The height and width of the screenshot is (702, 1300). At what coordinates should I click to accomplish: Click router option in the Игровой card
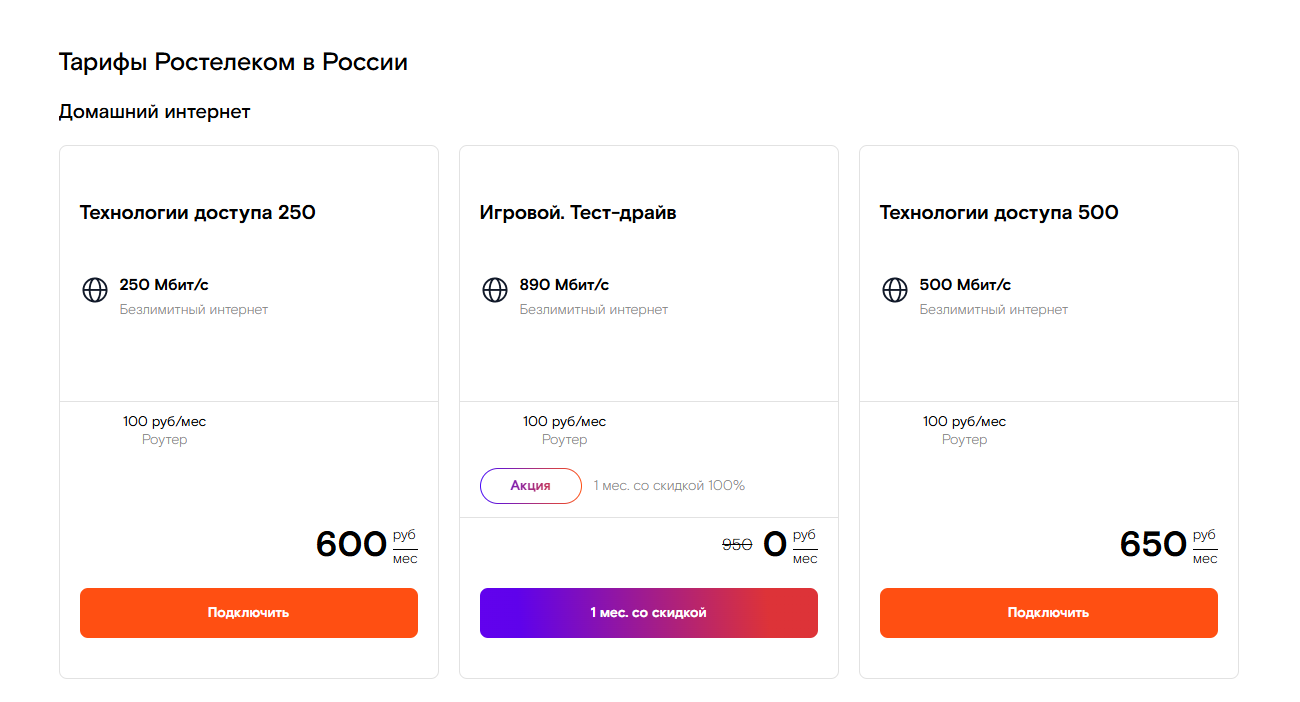click(564, 430)
